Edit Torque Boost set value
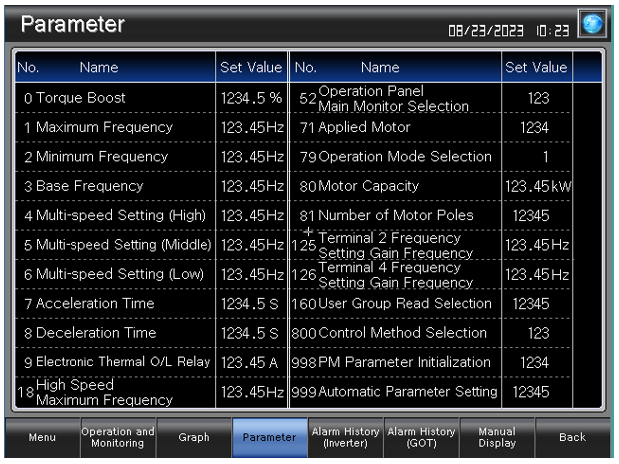Screen dimensions: 619x464 pyautogui.click(x=251, y=98)
